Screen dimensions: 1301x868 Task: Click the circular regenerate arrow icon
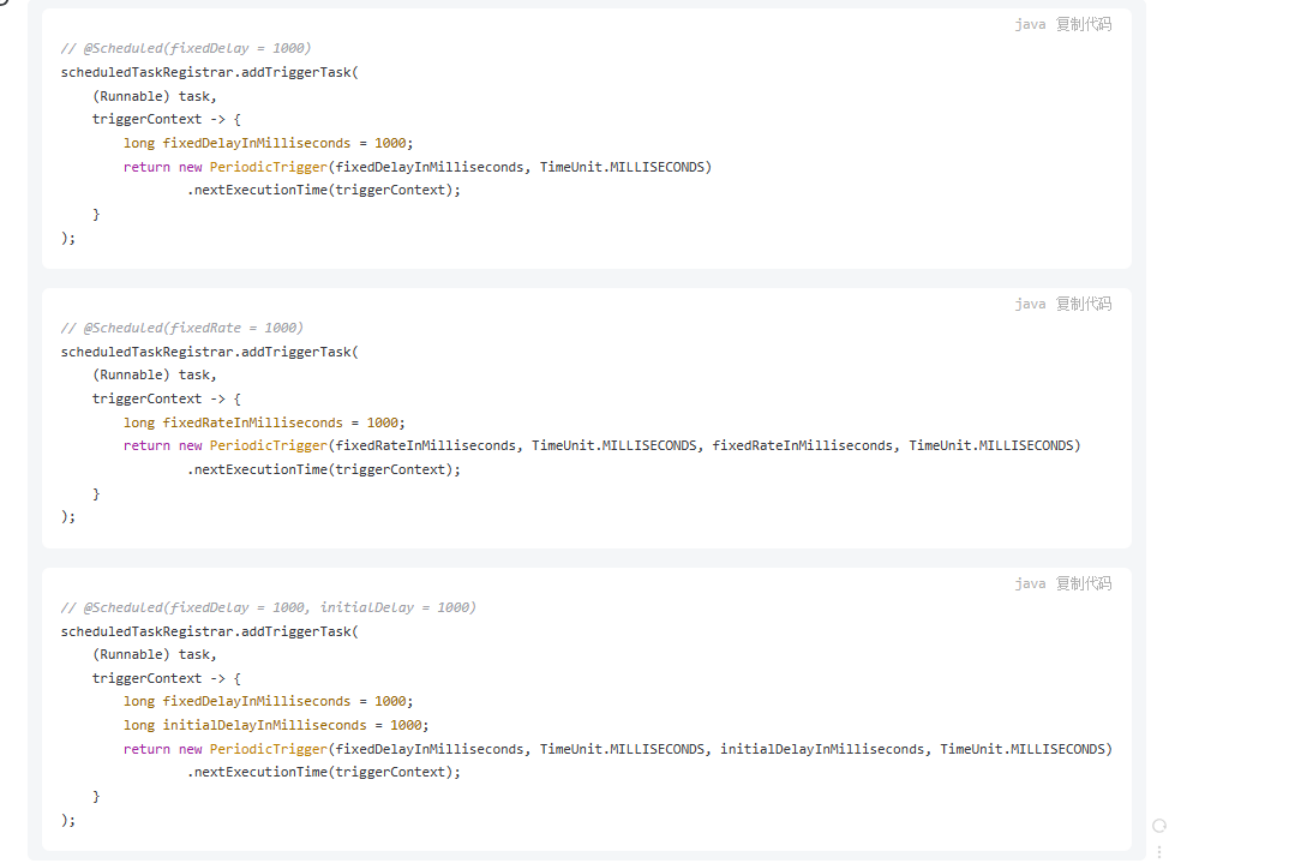tap(1159, 826)
